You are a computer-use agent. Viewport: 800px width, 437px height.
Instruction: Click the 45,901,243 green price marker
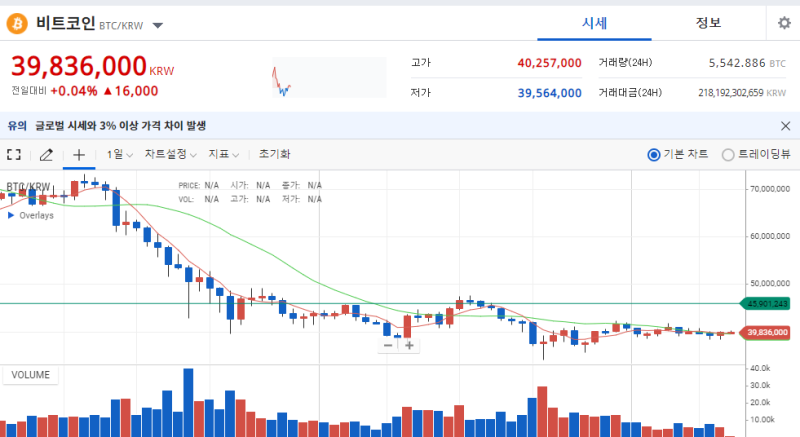[x=767, y=304]
